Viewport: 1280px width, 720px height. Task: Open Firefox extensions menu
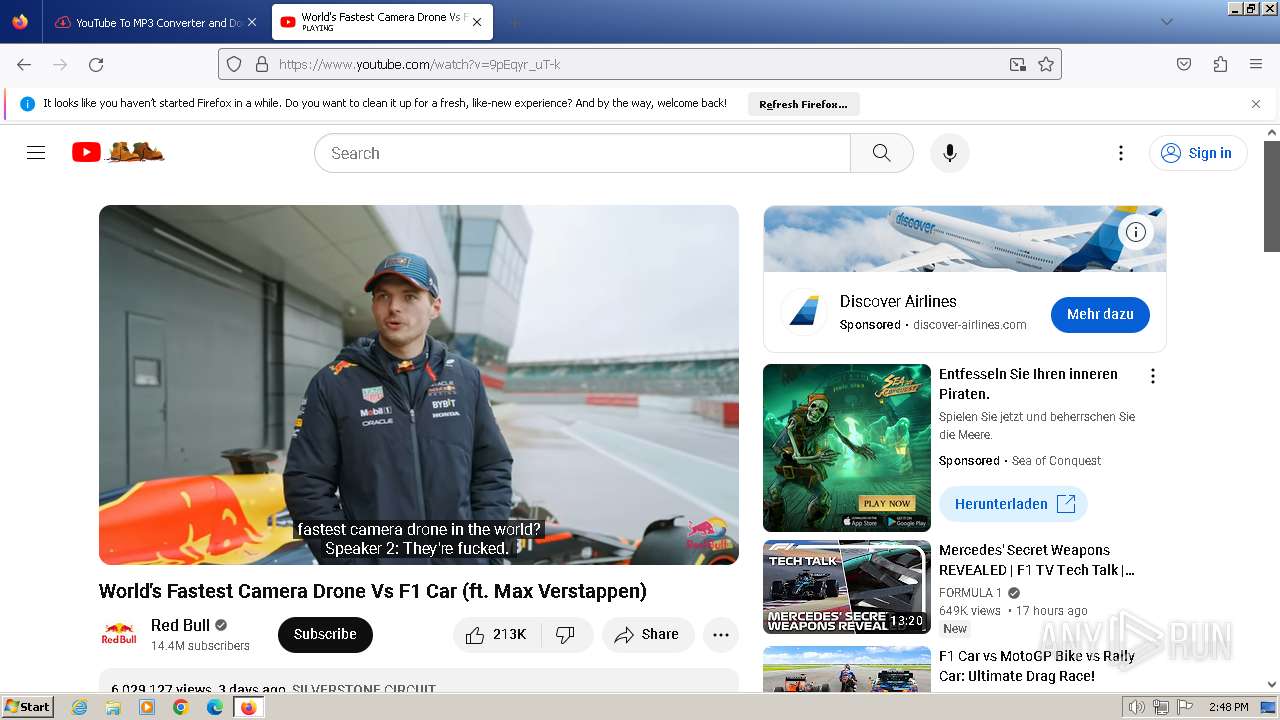[x=1220, y=64]
